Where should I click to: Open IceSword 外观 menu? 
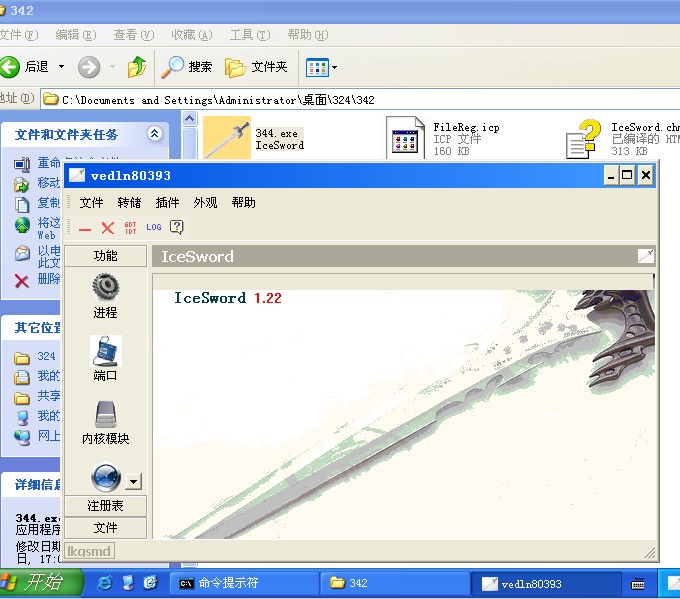tap(205, 203)
